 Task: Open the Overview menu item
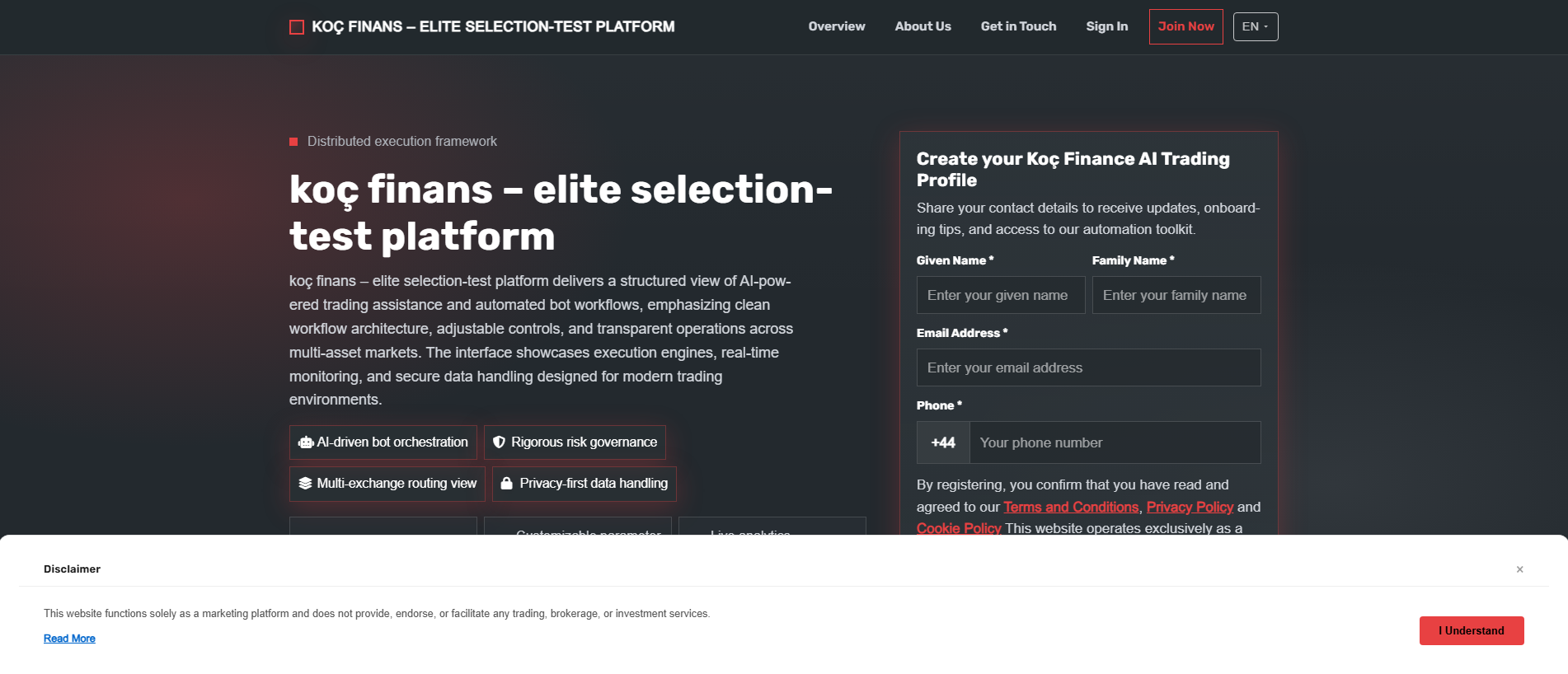837,26
